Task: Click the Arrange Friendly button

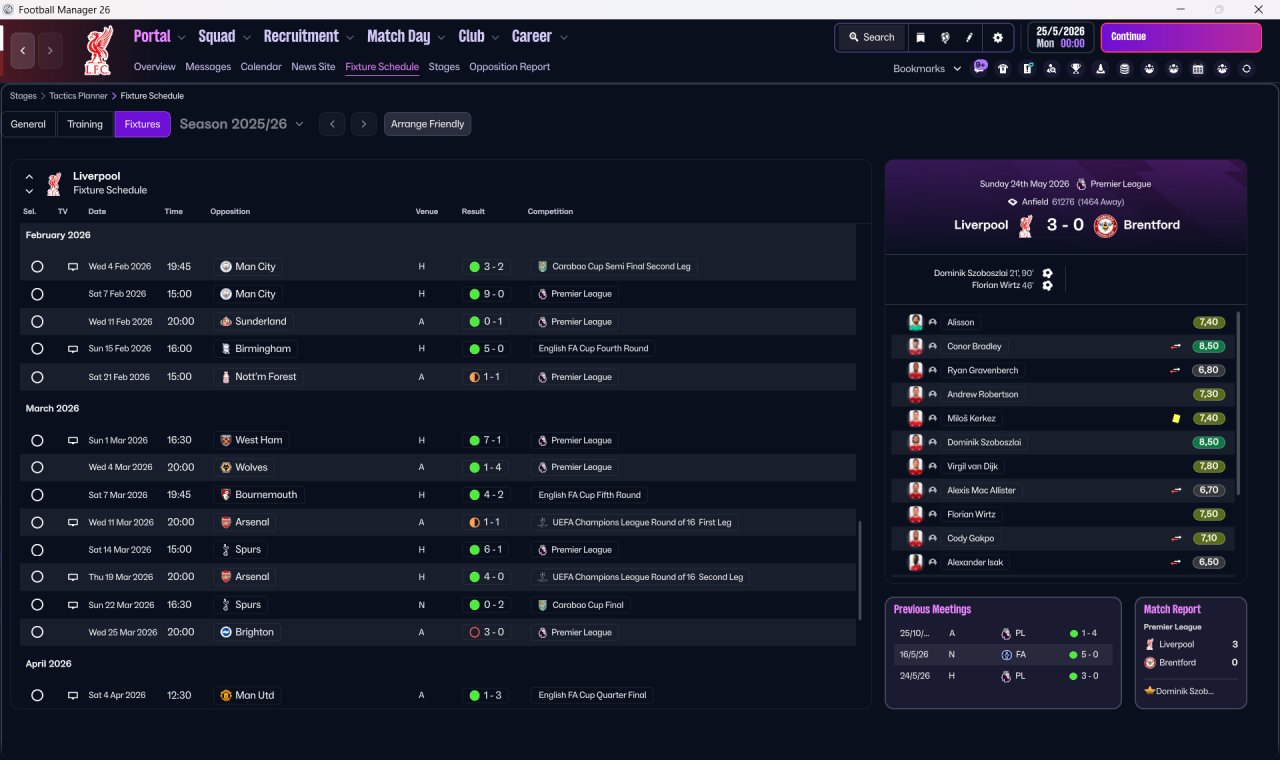Action: (x=427, y=124)
